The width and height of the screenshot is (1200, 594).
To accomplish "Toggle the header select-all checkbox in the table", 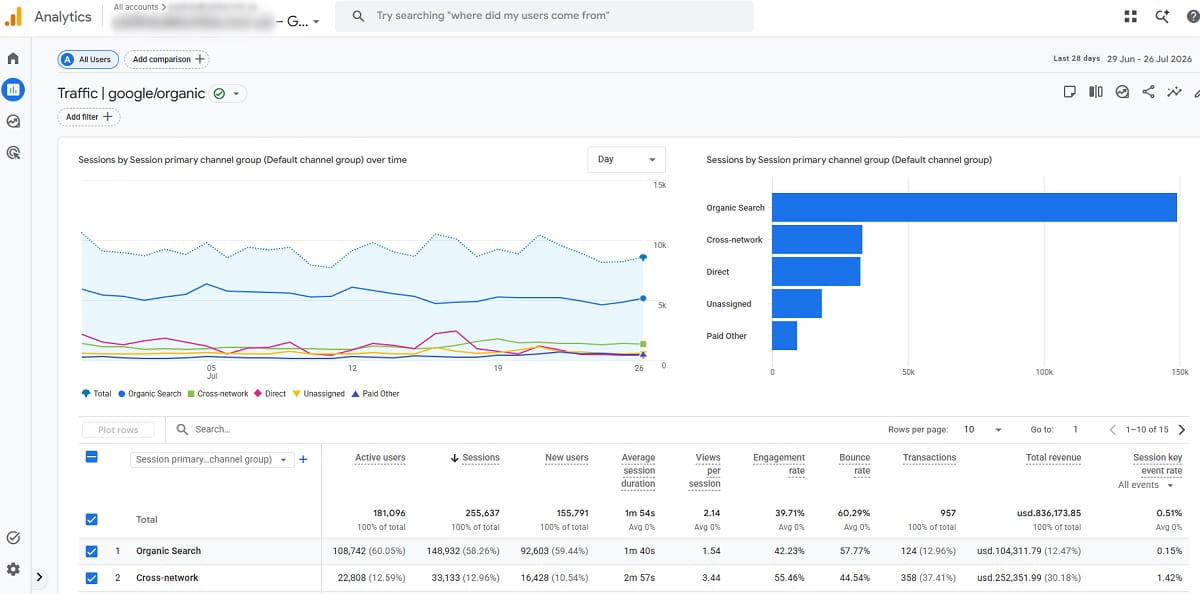I will pyautogui.click(x=91, y=457).
